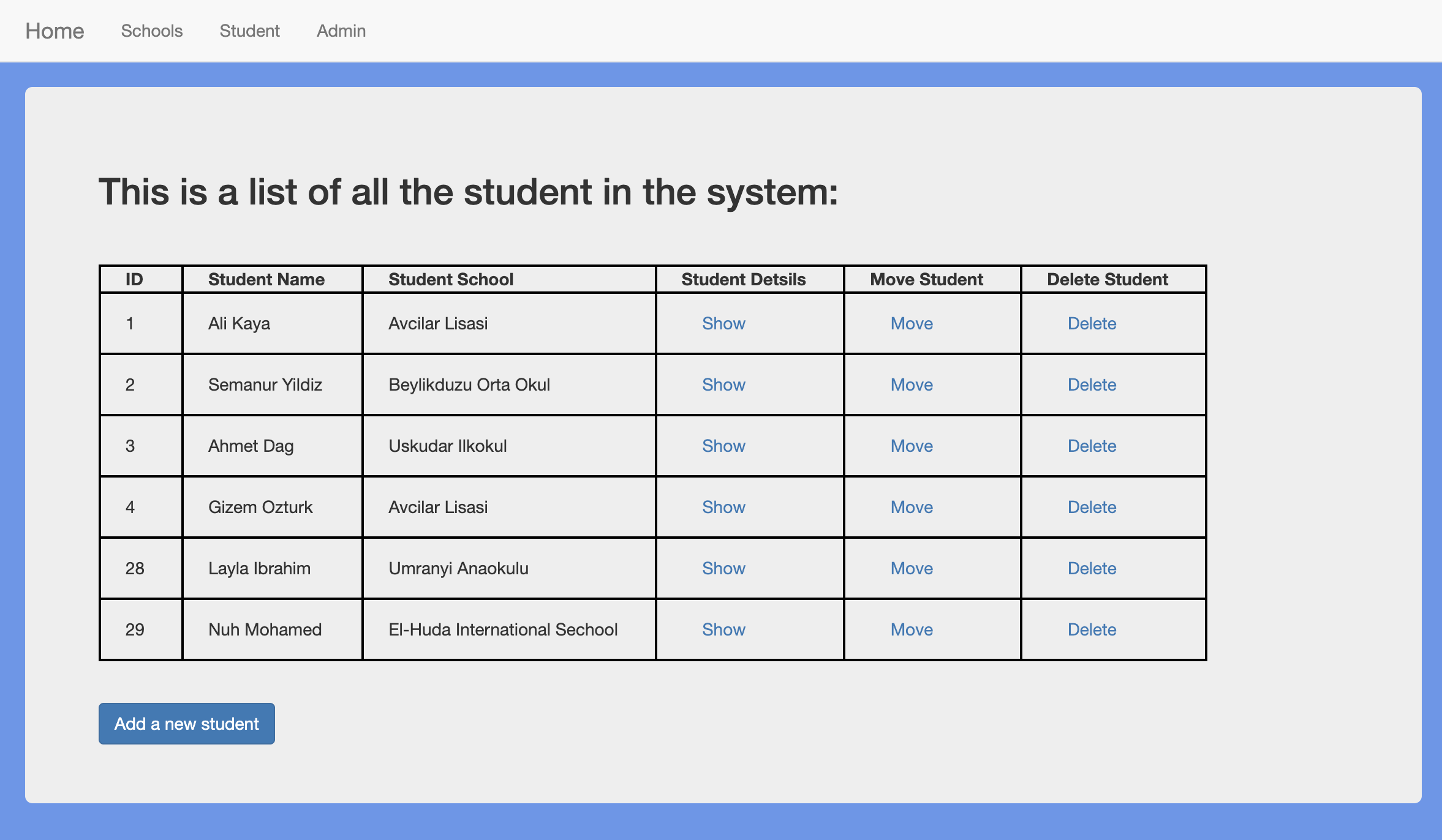Delete student Ahmet Dag
1442x840 pixels.
pyautogui.click(x=1092, y=446)
